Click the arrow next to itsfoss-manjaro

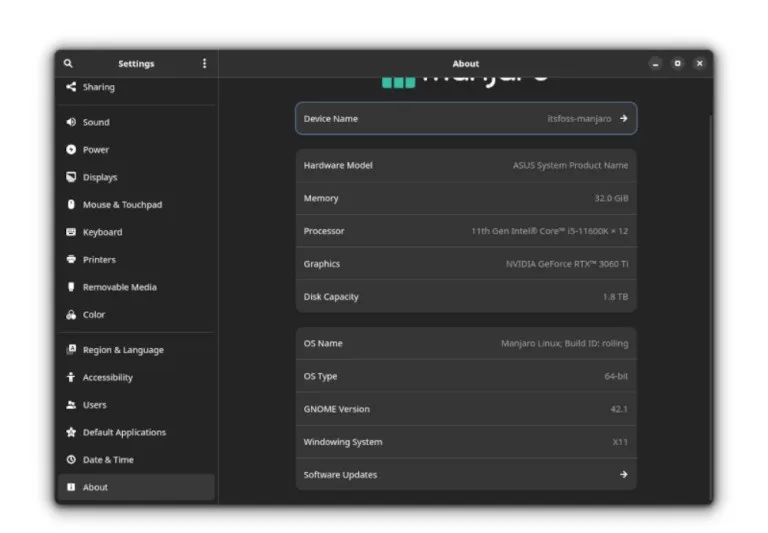(624, 119)
